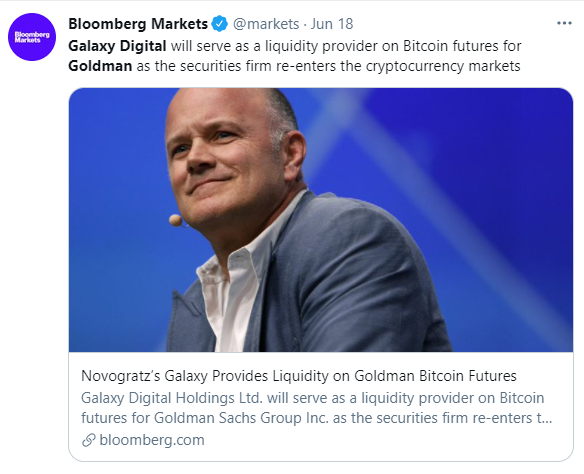Click the bold Galaxy Digital text
Screen dimensions: 584x474
117,46
